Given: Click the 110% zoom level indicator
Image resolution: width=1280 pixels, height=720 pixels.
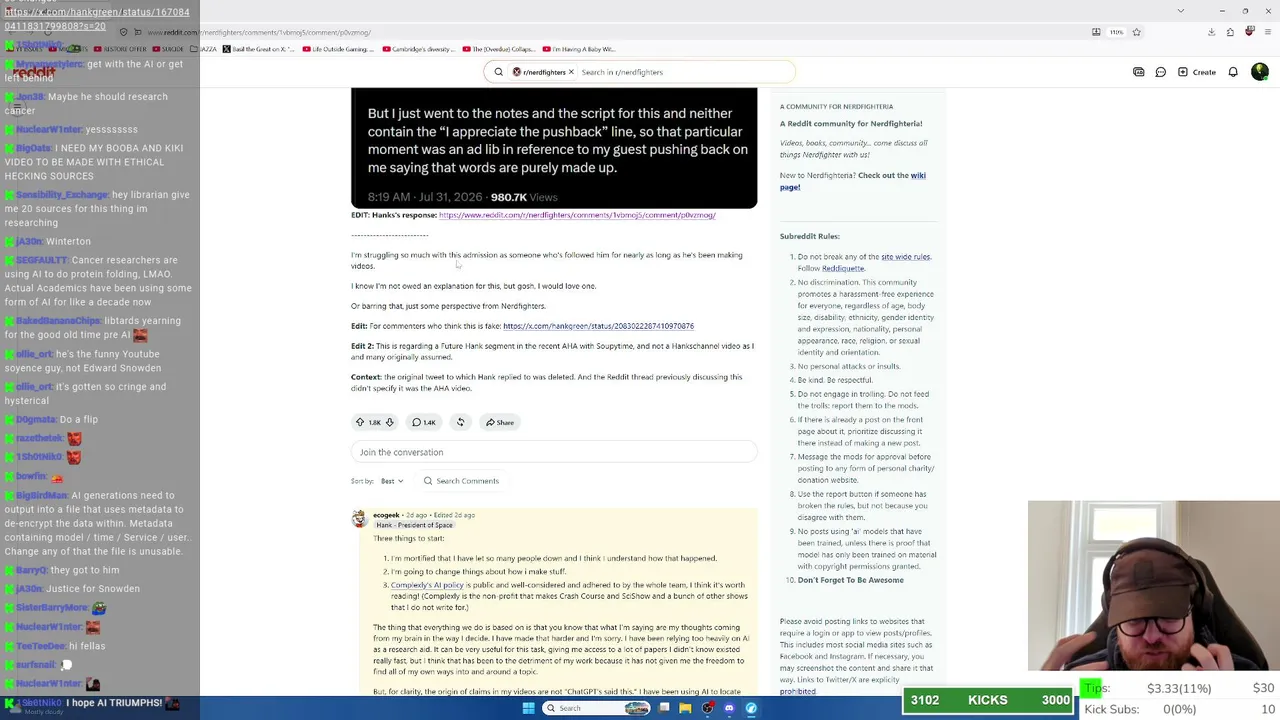Looking at the screenshot, I should [x=1116, y=32].
